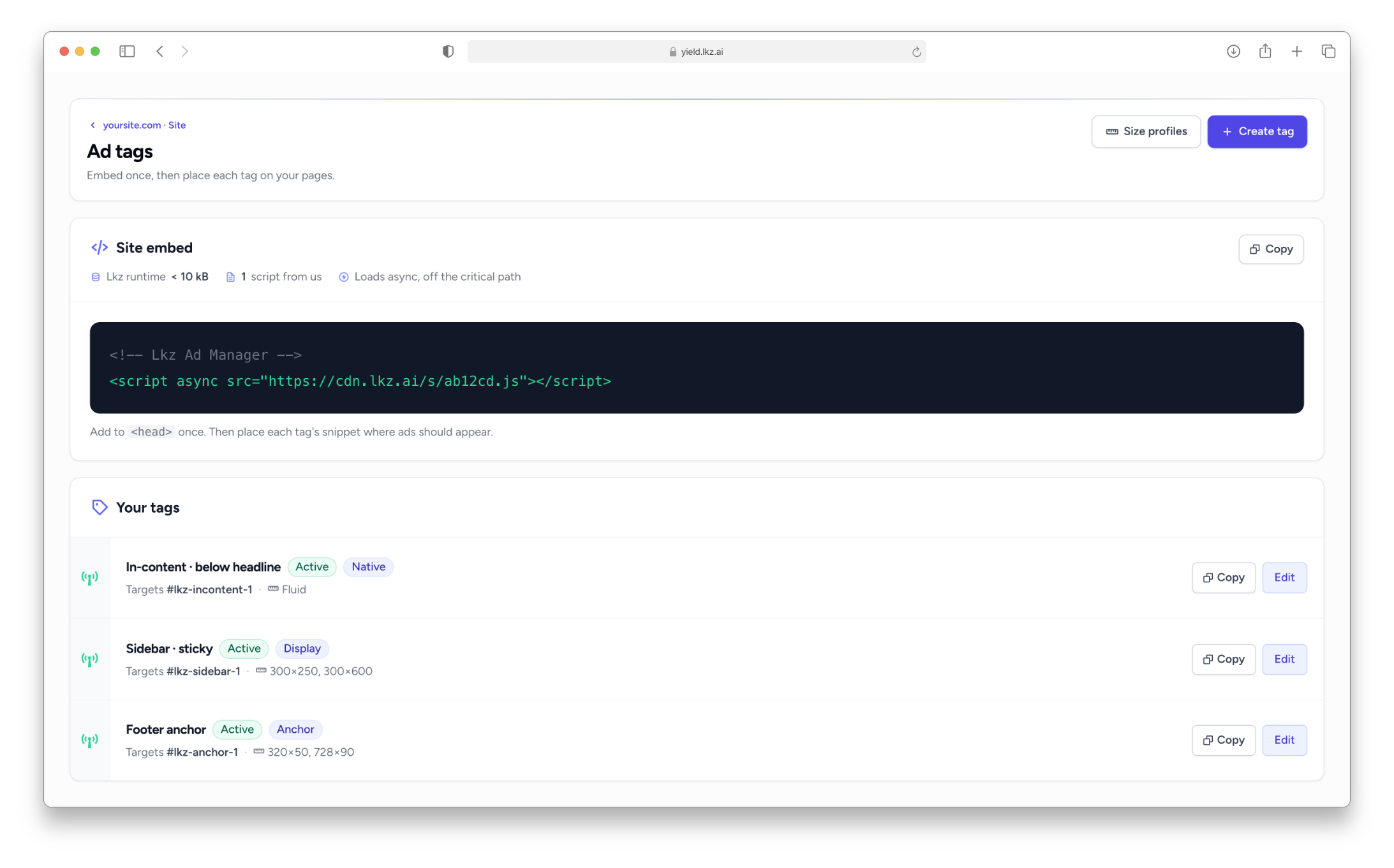The width and height of the screenshot is (1394, 868).
Task: Select the script tag line in the code block
Action: (360, 381)
